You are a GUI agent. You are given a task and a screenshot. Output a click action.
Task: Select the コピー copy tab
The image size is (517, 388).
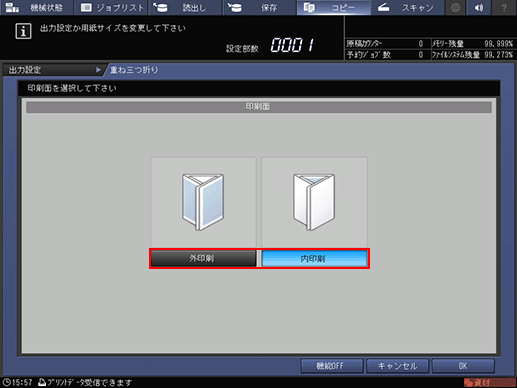333,7
